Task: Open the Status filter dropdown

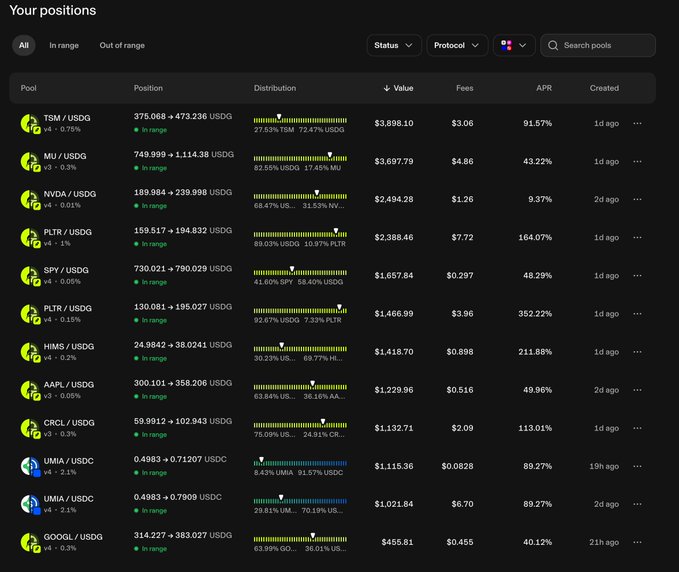Action: click(394, 45)
